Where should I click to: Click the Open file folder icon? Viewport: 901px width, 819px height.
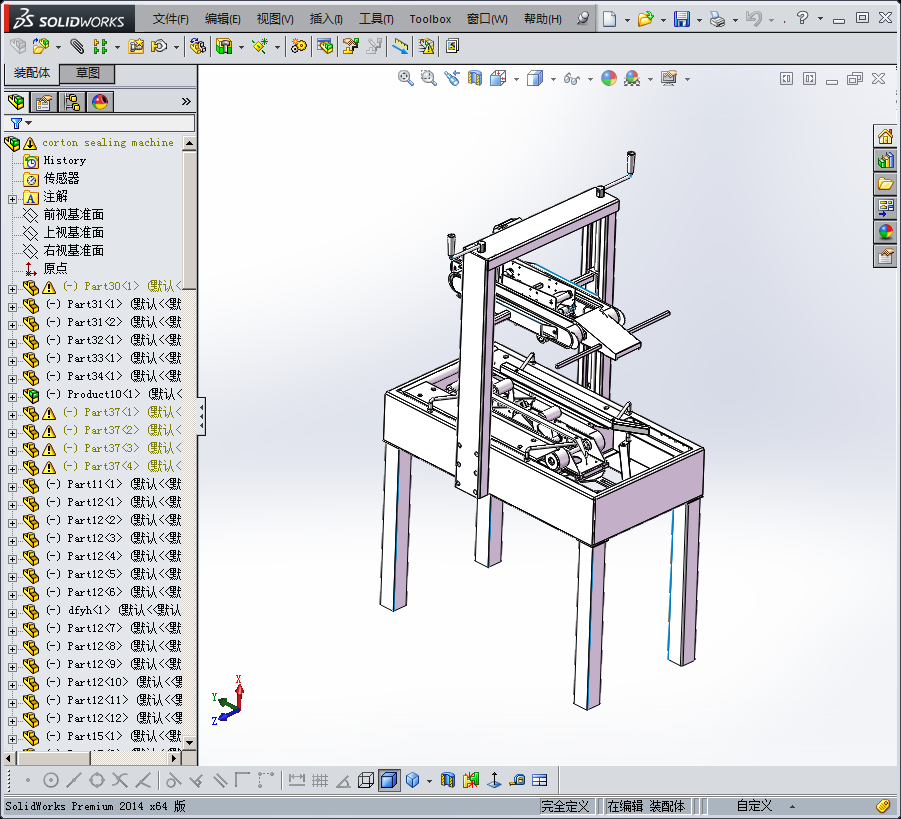tap(646, 19)
